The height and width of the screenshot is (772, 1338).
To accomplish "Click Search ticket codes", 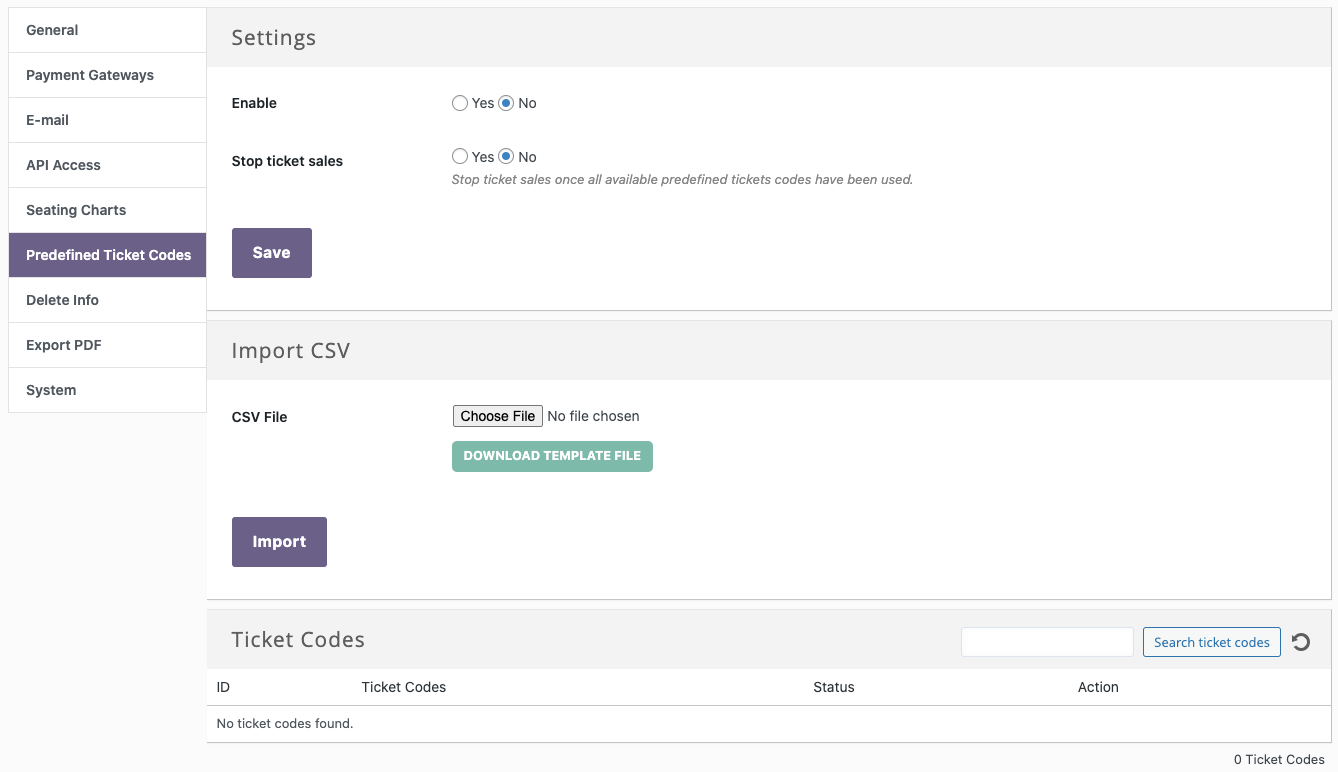I will click(x=1211, y=642).
